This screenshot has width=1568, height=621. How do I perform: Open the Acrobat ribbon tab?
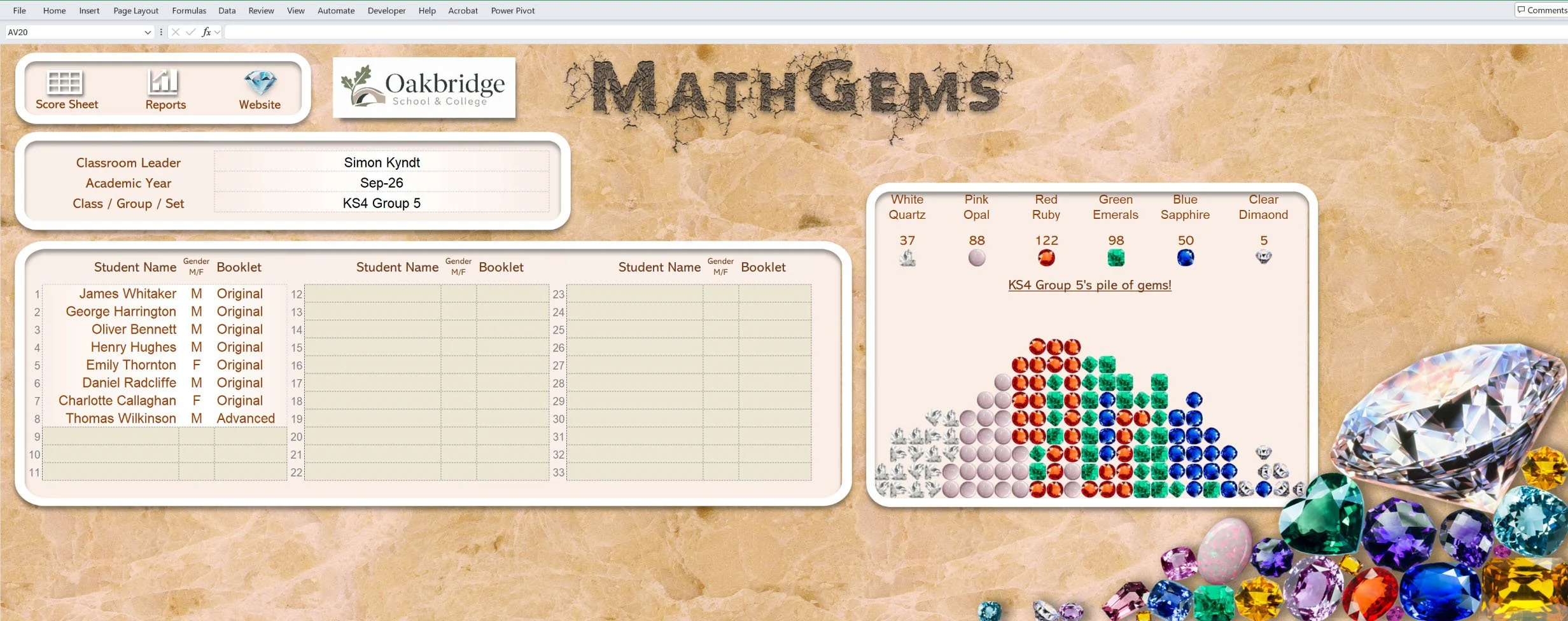tap(463, 10)
